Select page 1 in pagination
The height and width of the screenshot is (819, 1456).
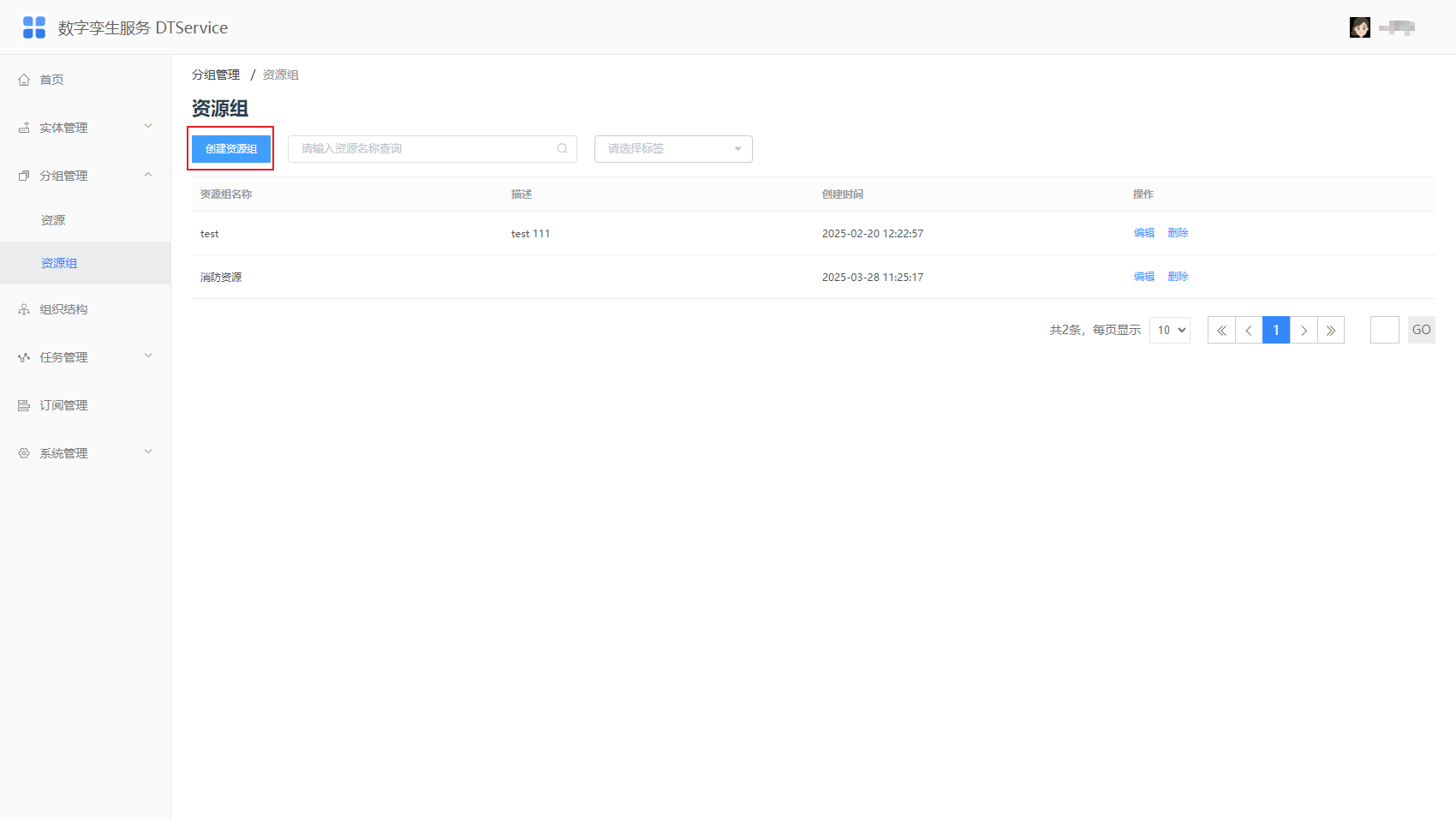(1276, 330)
